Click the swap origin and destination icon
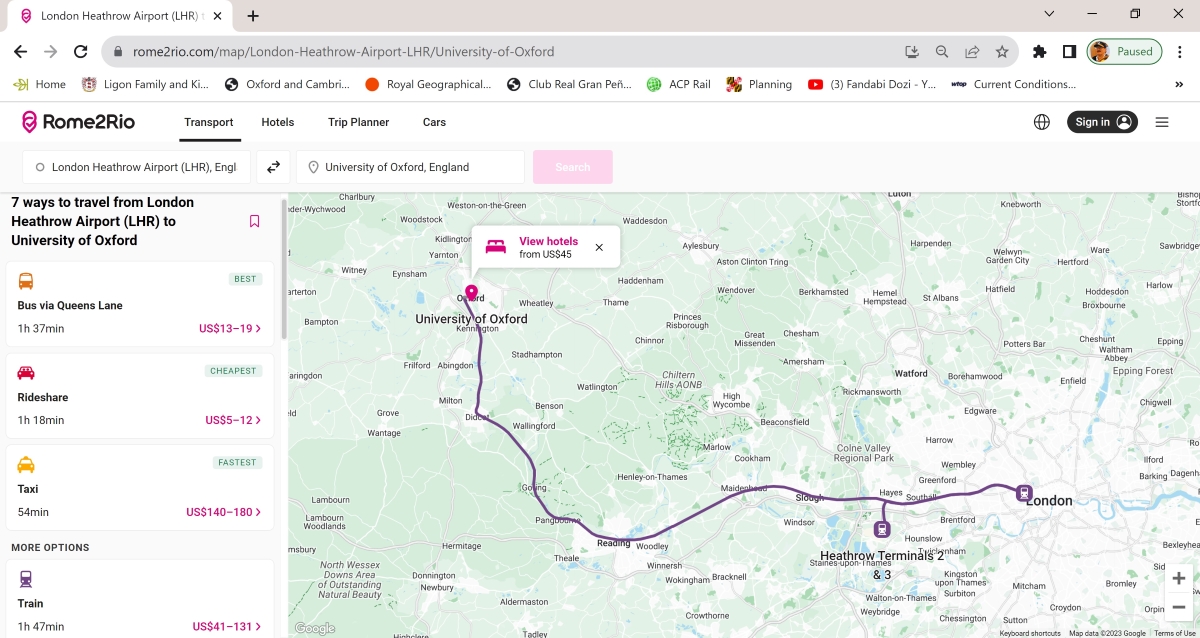Screen dimensions: 1200x638 273,167
